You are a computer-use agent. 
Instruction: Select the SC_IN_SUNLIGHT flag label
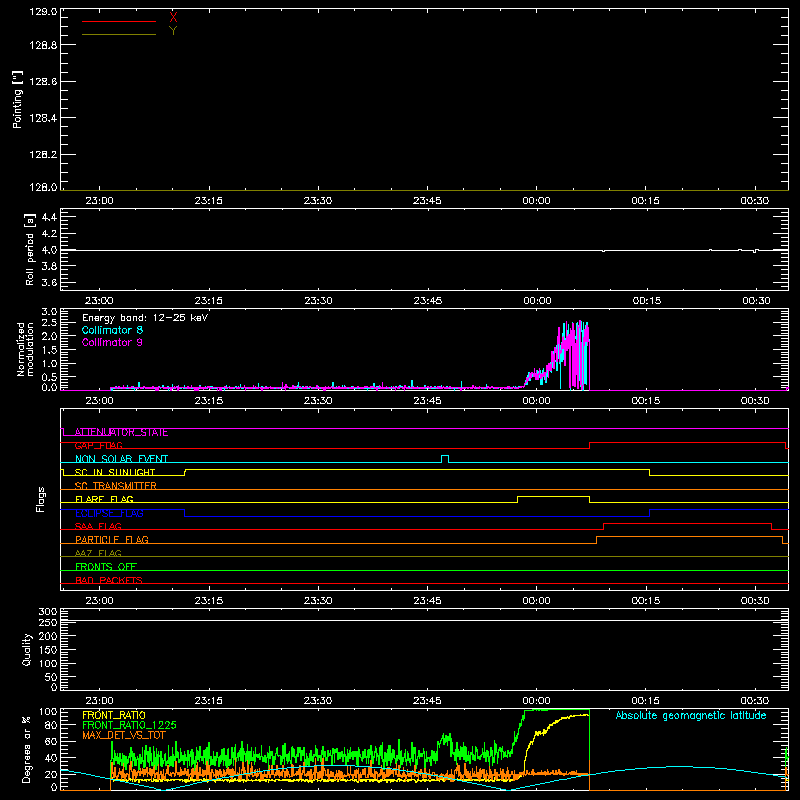tap(115, 472)
